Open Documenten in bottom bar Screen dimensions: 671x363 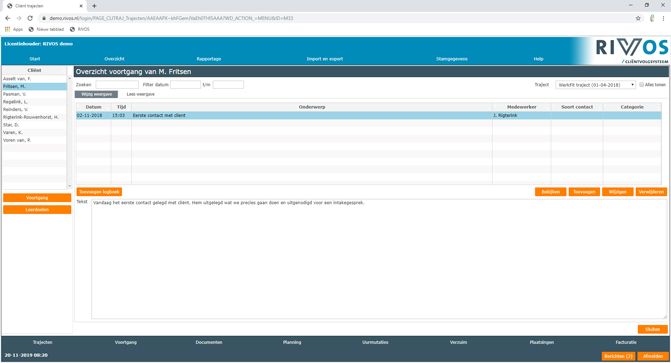click(209, 342)
